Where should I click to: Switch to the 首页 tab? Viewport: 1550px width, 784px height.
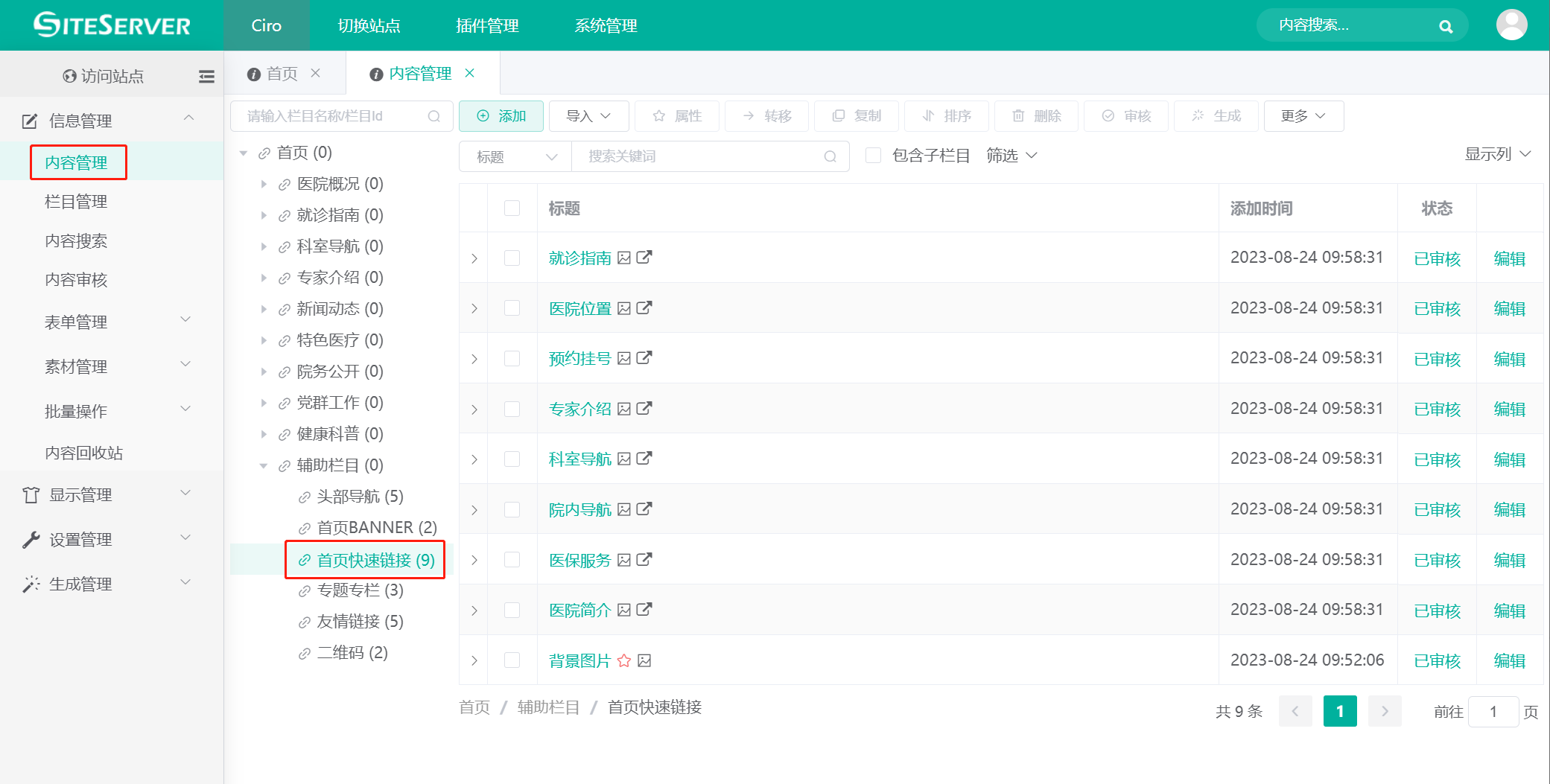(x=281, y=73)
